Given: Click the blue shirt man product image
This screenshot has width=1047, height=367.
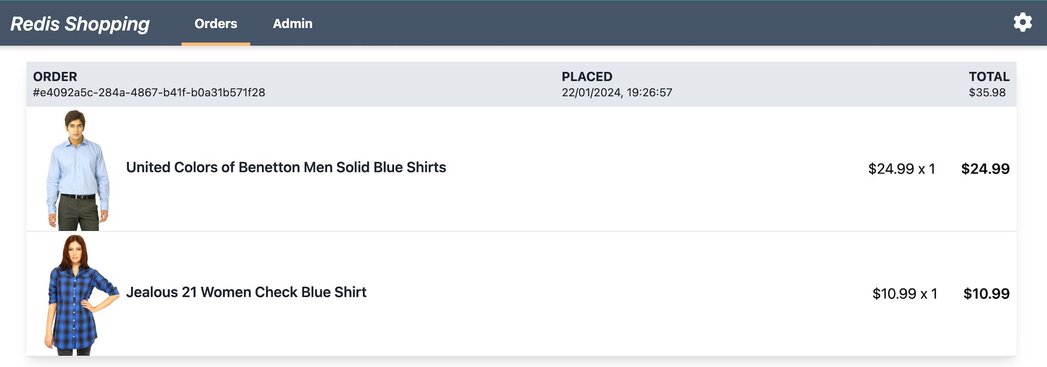Looking at the screenshot, I should pyautogui.click(x=77, y=170).
